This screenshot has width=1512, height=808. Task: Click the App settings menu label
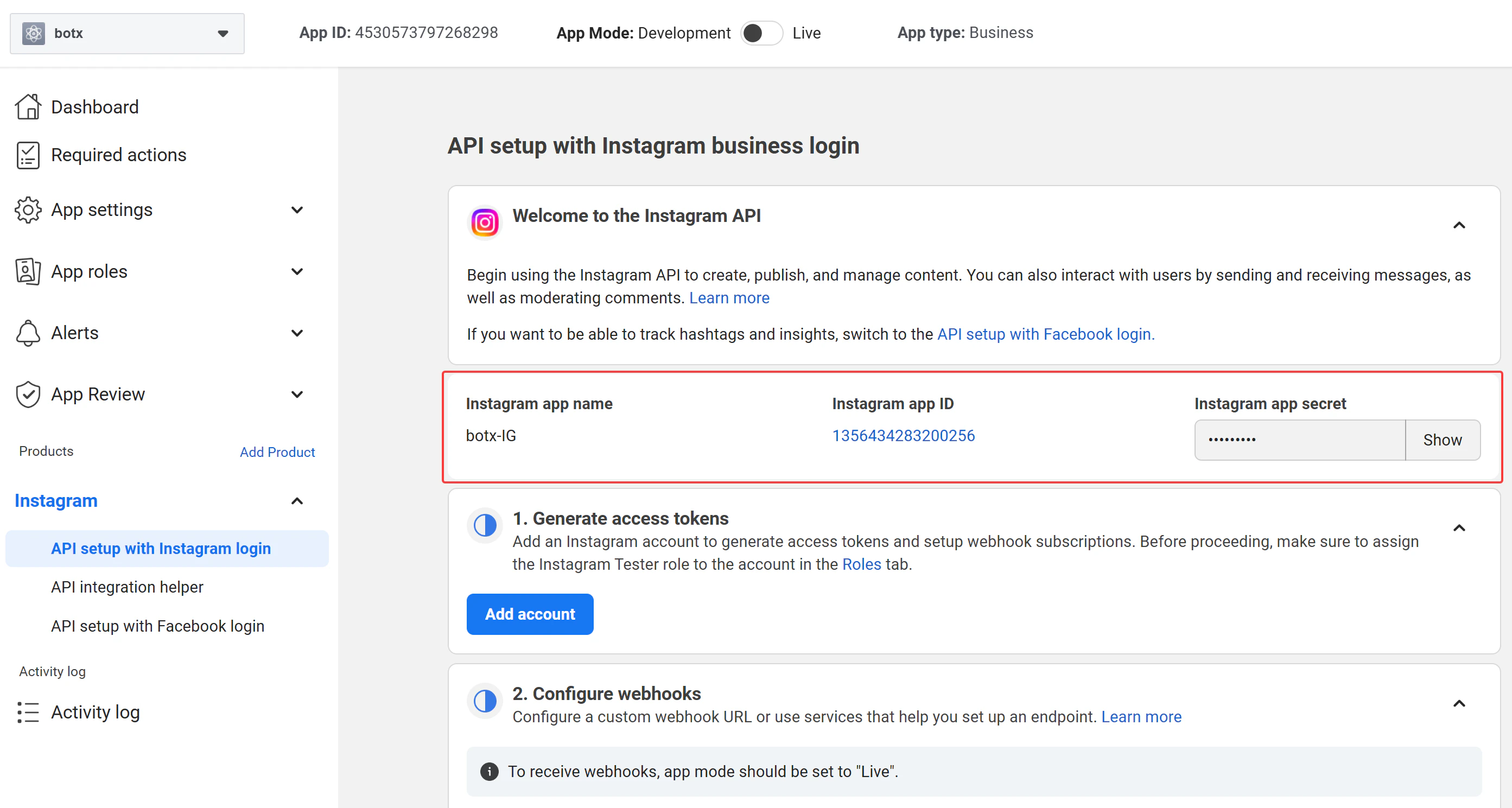pyautogui.click(x=101, y=210)
